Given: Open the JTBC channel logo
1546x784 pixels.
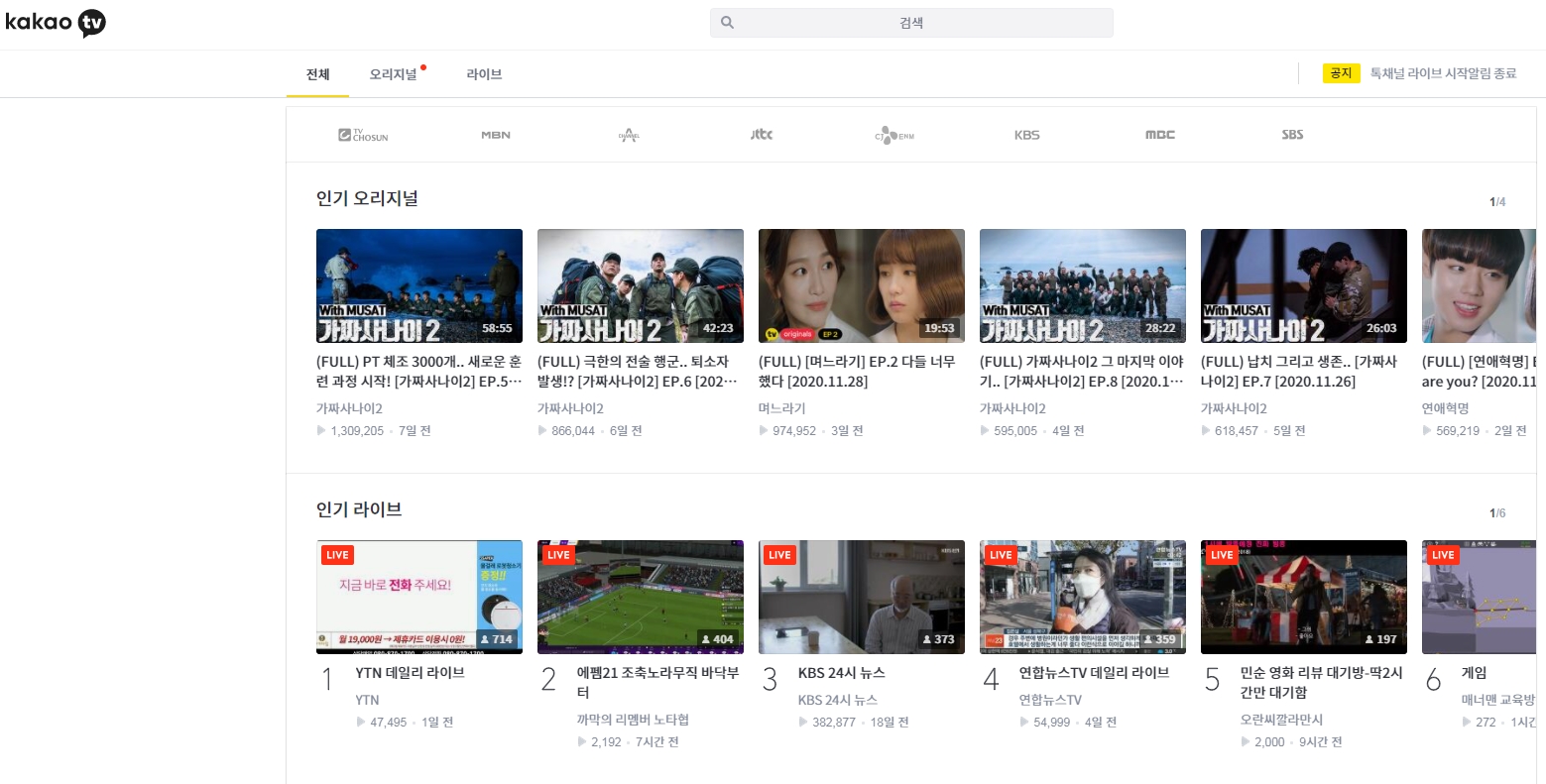Looking at the screenshot, I should click(762, 134).
